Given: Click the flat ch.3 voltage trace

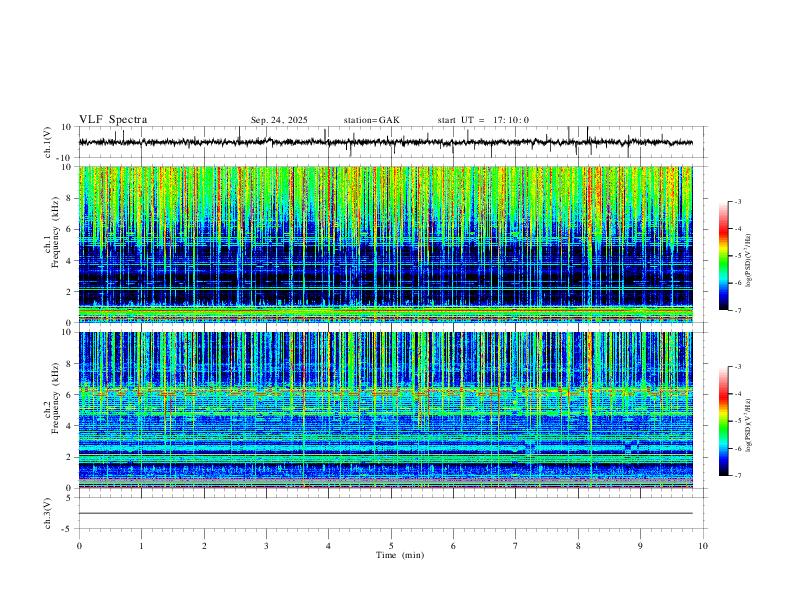Looking at the screenshot, I should click(x=385, y=513).
